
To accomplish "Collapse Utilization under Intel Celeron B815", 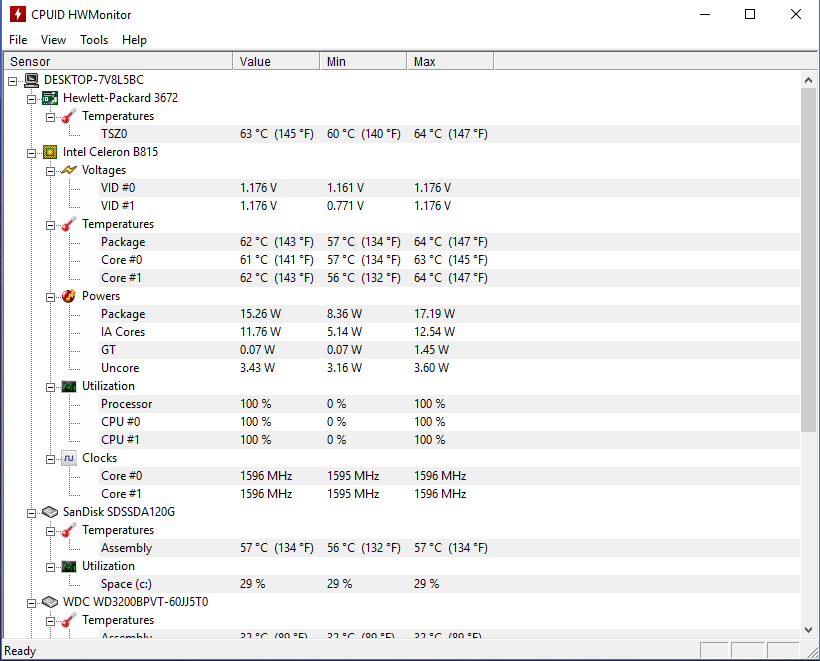I will click(x=50, y=388).
